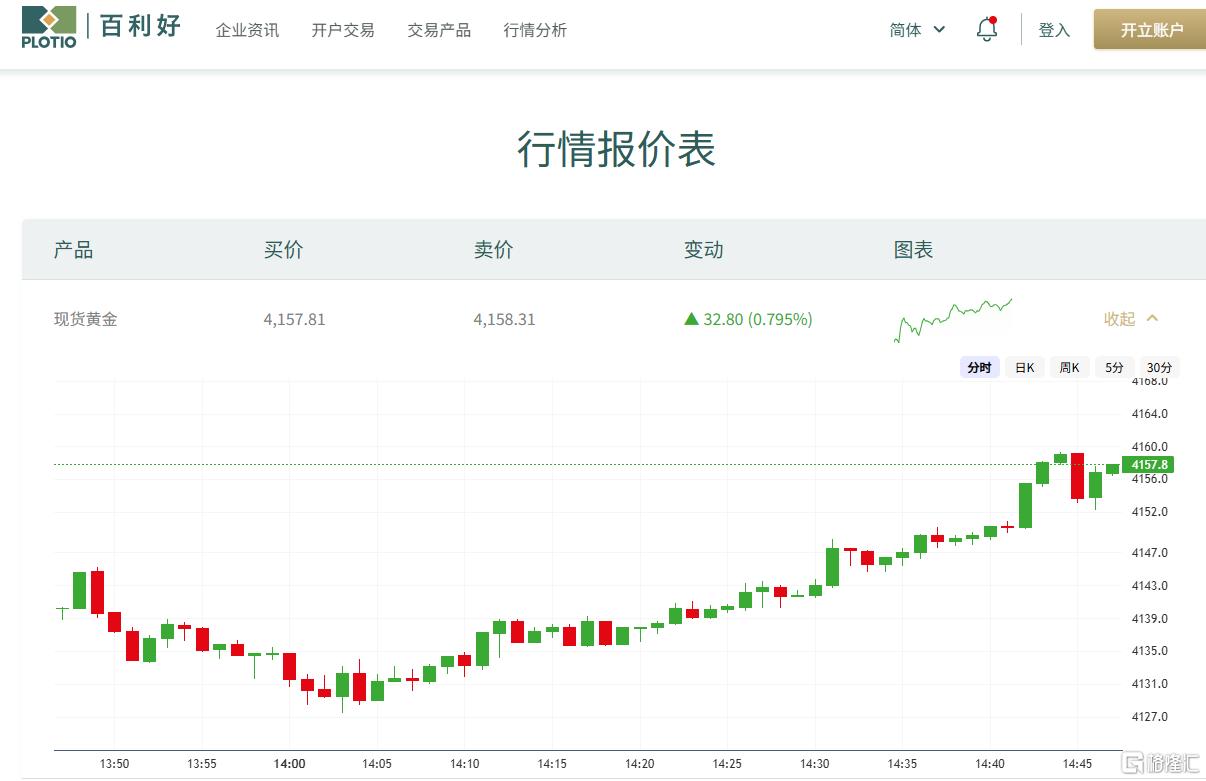Select the 分时 chart interval
1206x781 pixels.
click(979, 367)
